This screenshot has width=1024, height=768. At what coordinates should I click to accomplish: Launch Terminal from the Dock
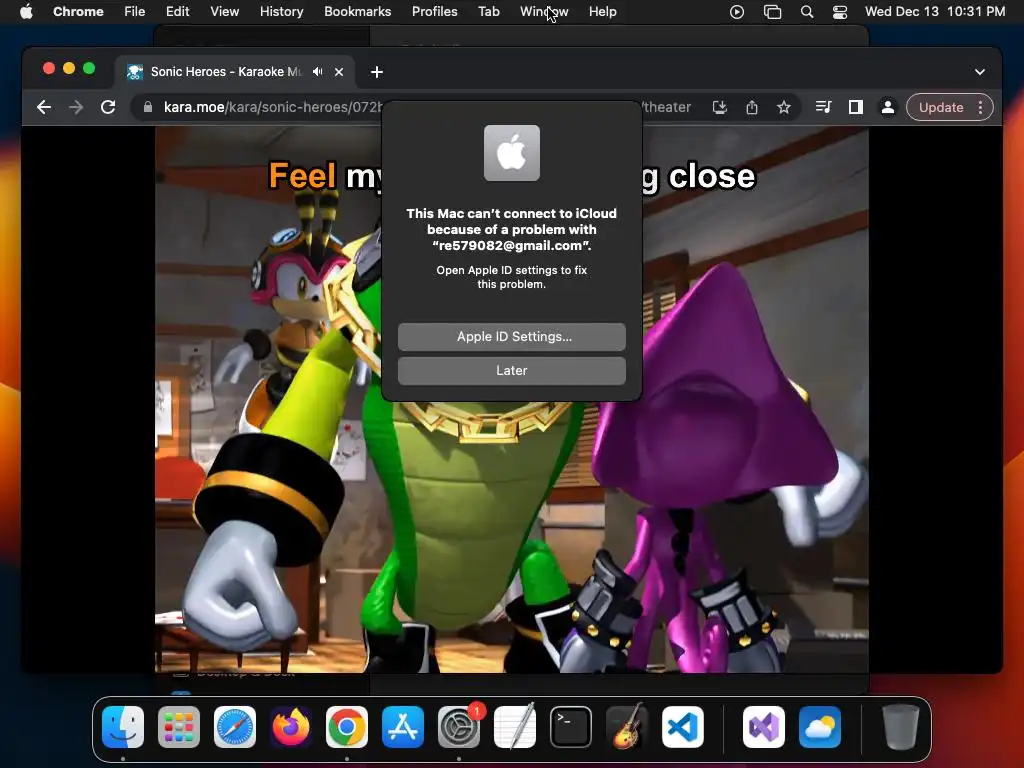tap(571, 727)
